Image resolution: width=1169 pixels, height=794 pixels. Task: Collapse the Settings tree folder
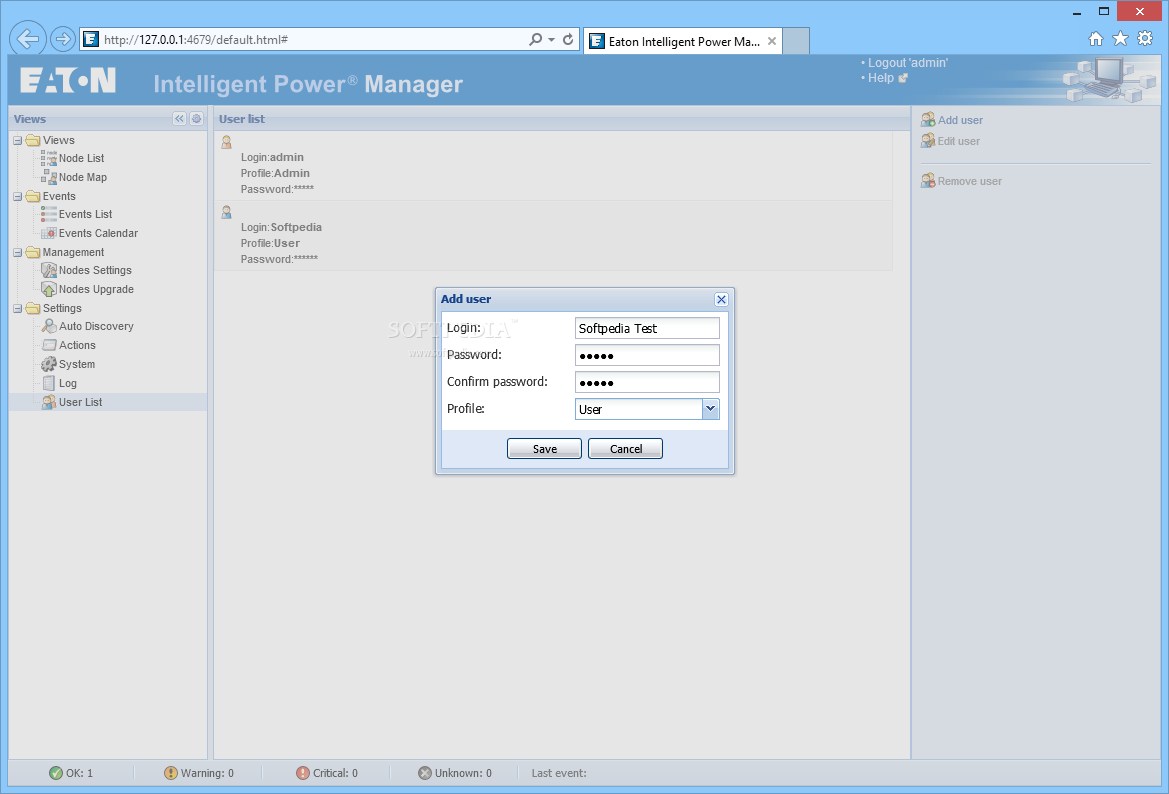click(17, 308)
